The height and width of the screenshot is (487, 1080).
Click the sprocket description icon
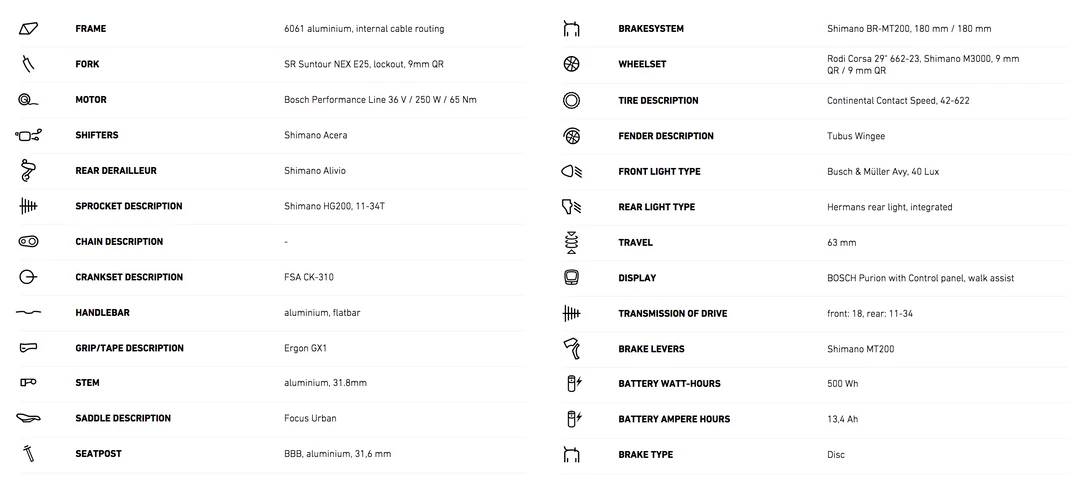(28, 206)
